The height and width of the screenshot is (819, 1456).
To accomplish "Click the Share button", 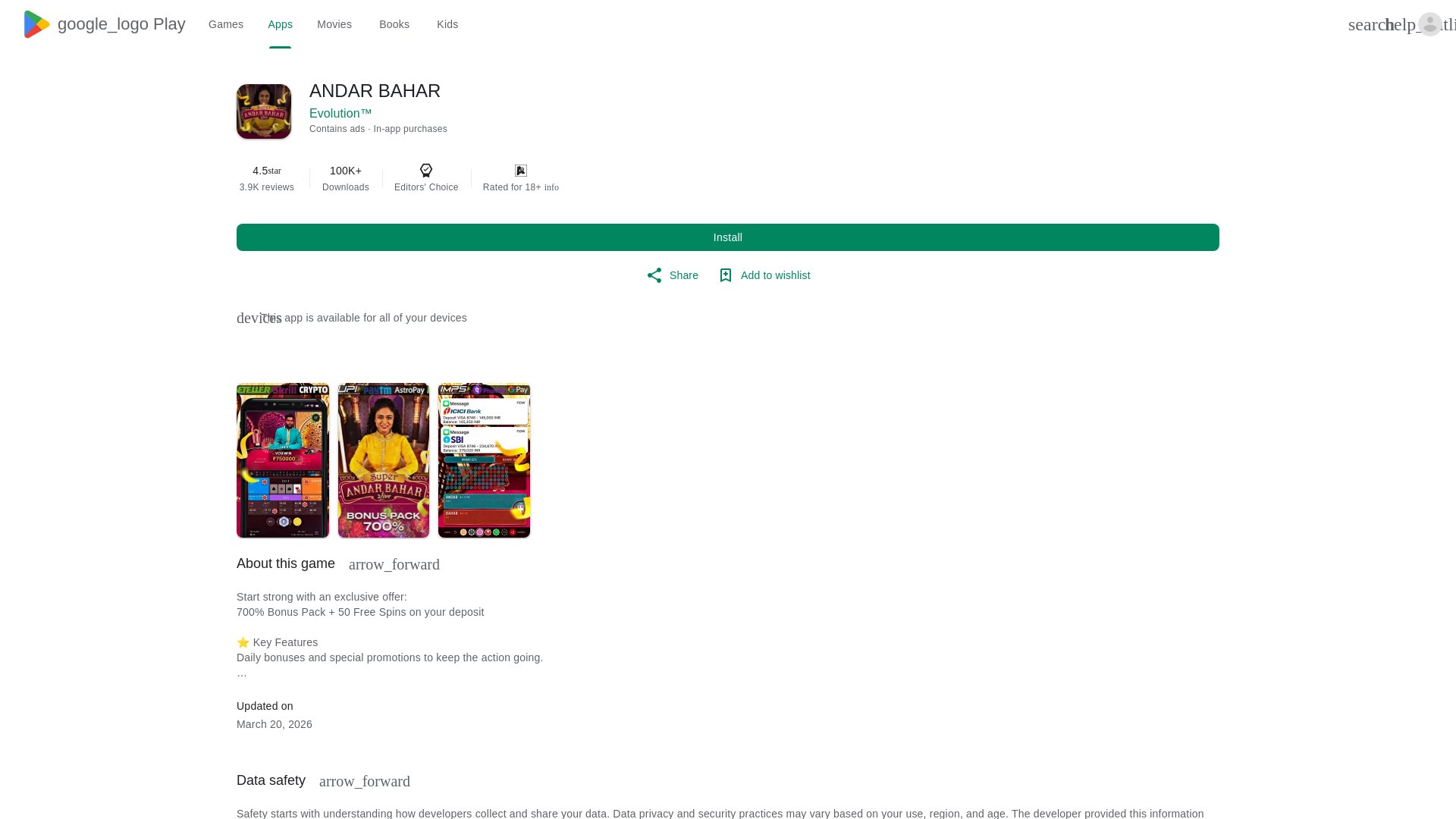I will pyautogui.click(x=672, y=275).
